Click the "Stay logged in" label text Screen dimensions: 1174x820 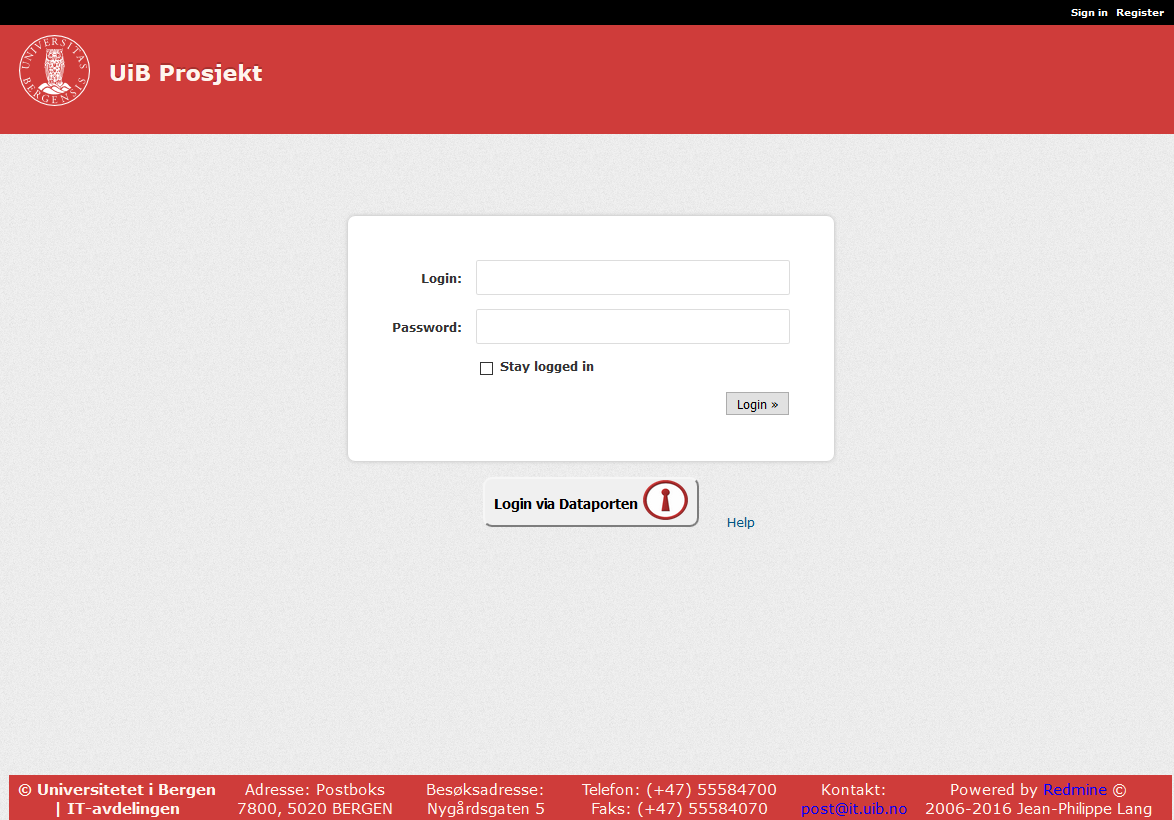coord(546,367)
